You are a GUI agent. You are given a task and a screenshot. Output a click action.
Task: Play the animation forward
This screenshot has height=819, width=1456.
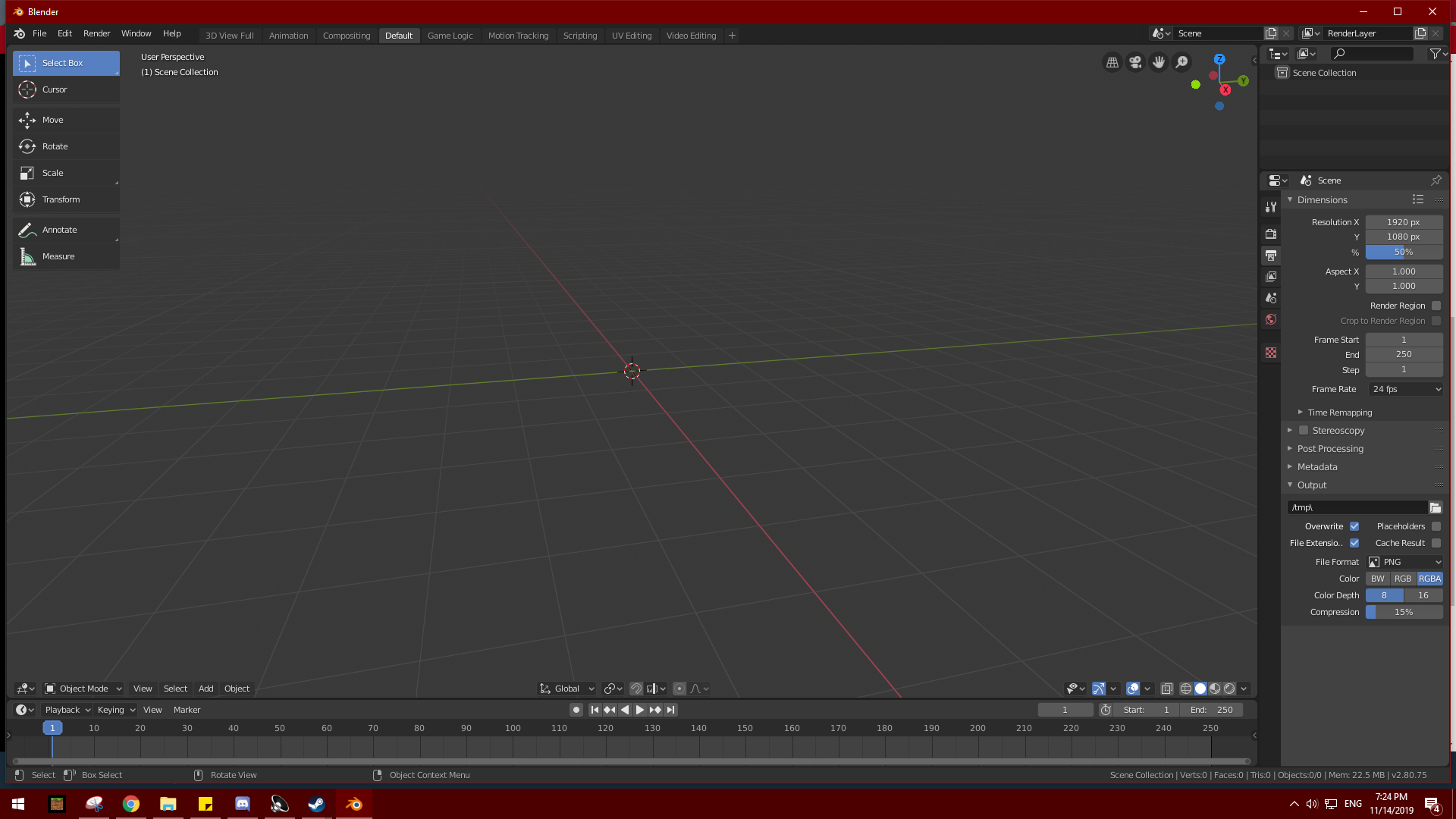640,710
